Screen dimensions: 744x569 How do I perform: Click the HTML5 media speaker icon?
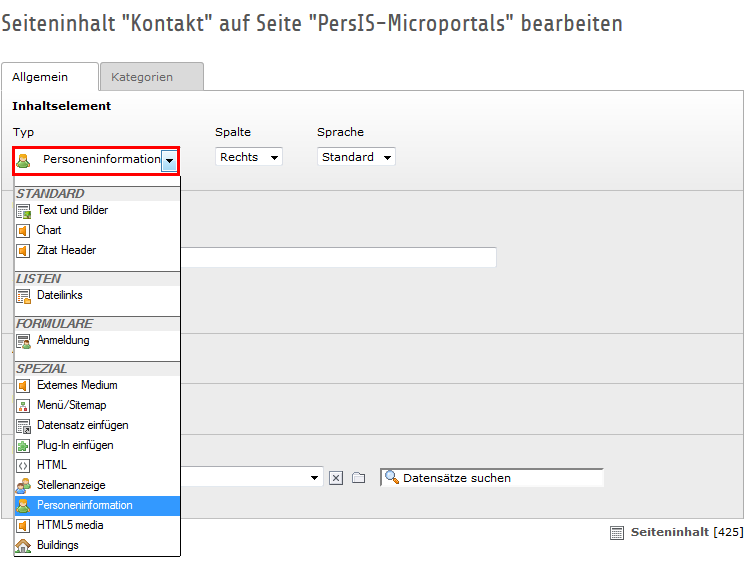(23, 526)
